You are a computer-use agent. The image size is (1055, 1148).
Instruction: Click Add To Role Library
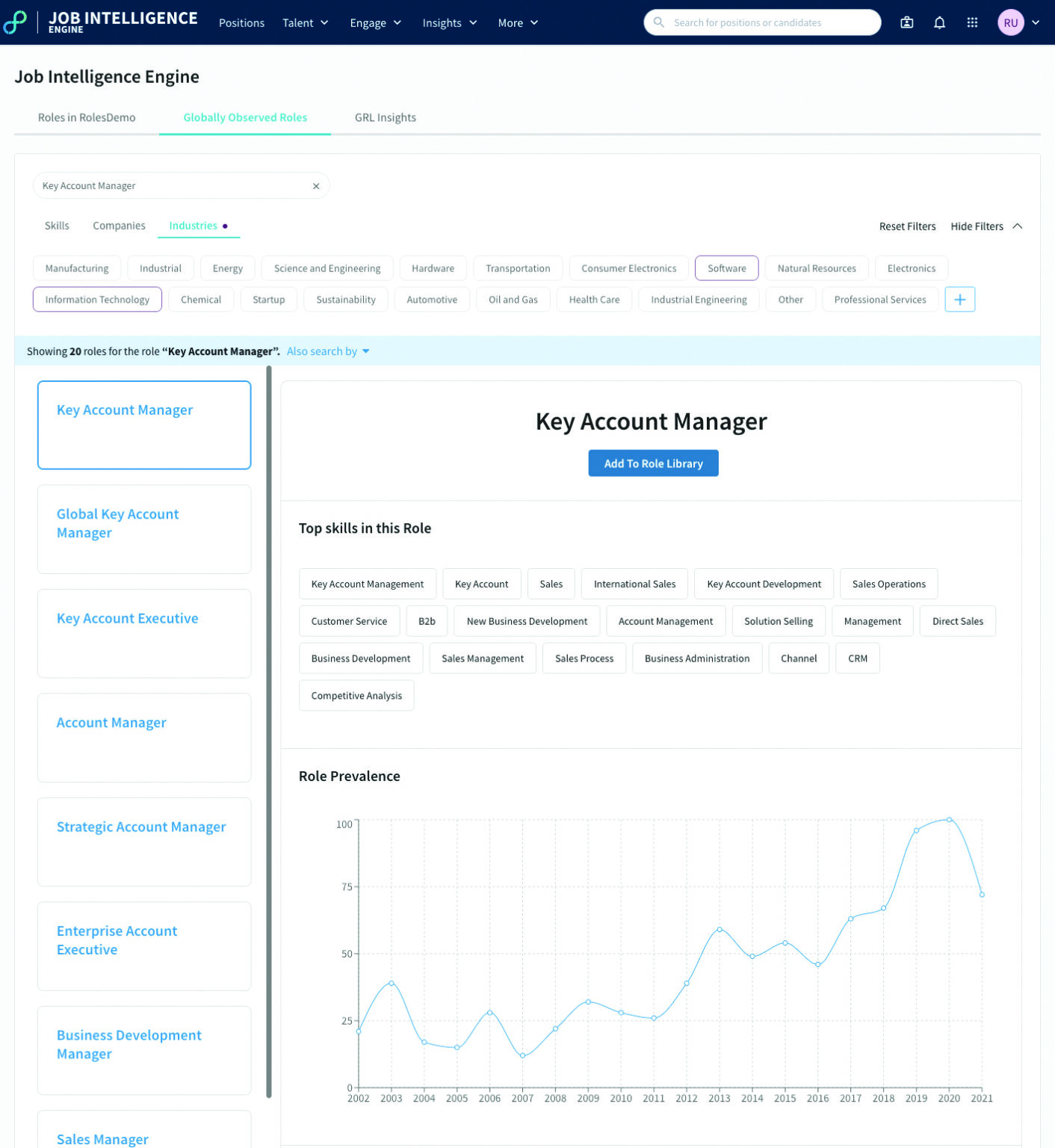pyautogui.click(x=652, y=463)
